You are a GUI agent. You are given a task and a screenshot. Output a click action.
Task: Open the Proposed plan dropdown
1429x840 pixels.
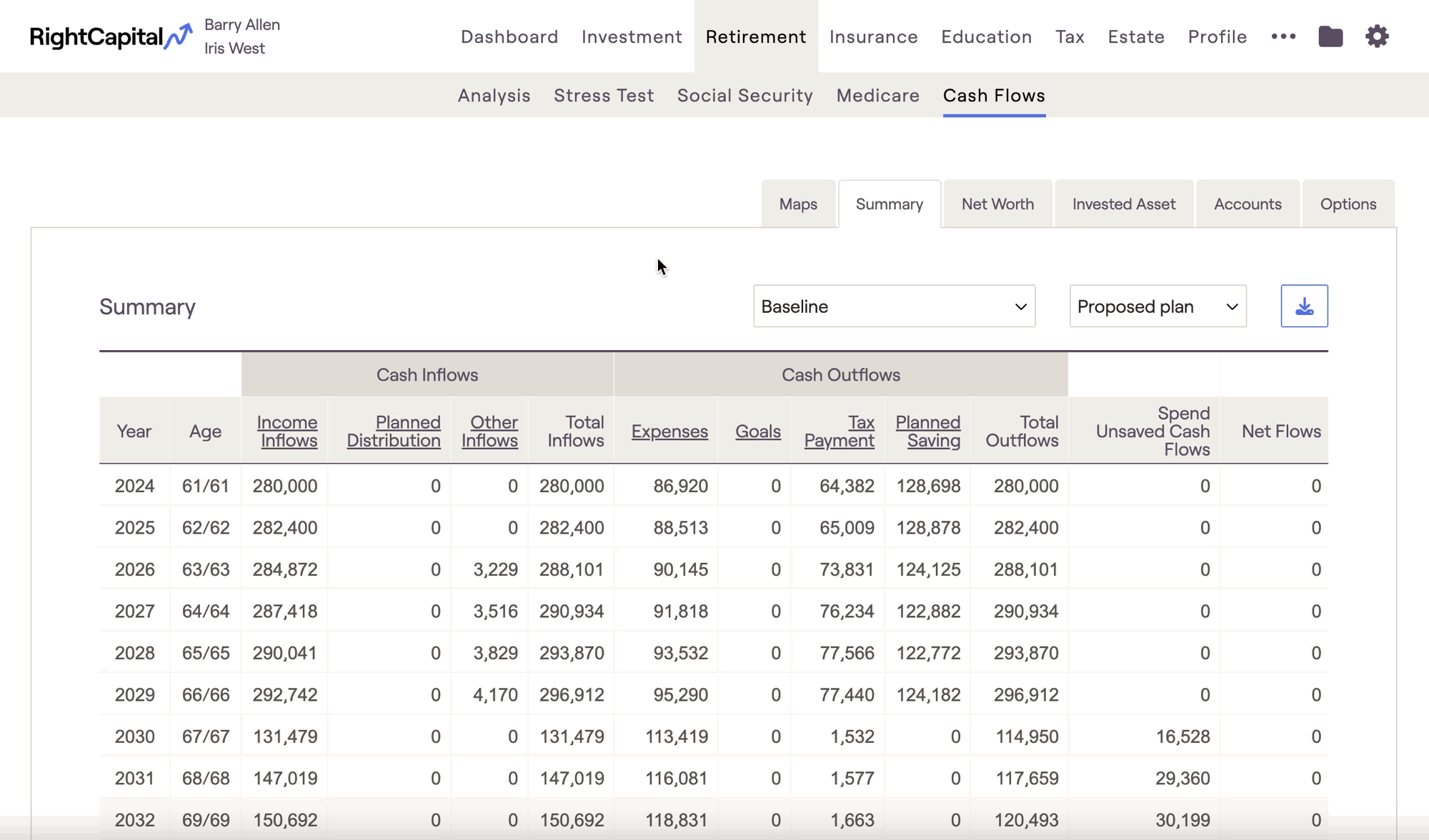pyautogui.click(x=1157, y=306)
